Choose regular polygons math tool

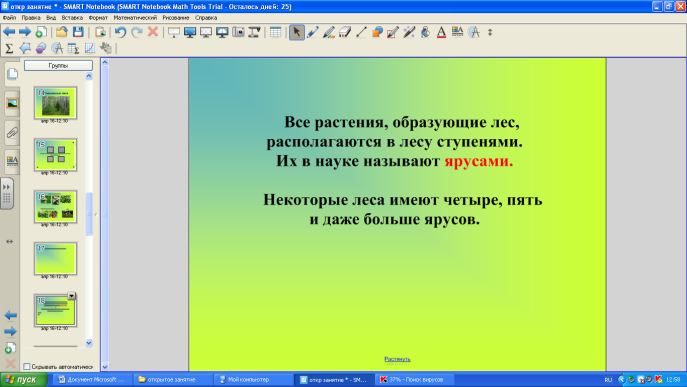pyautogui.click(x=41, y=48)
